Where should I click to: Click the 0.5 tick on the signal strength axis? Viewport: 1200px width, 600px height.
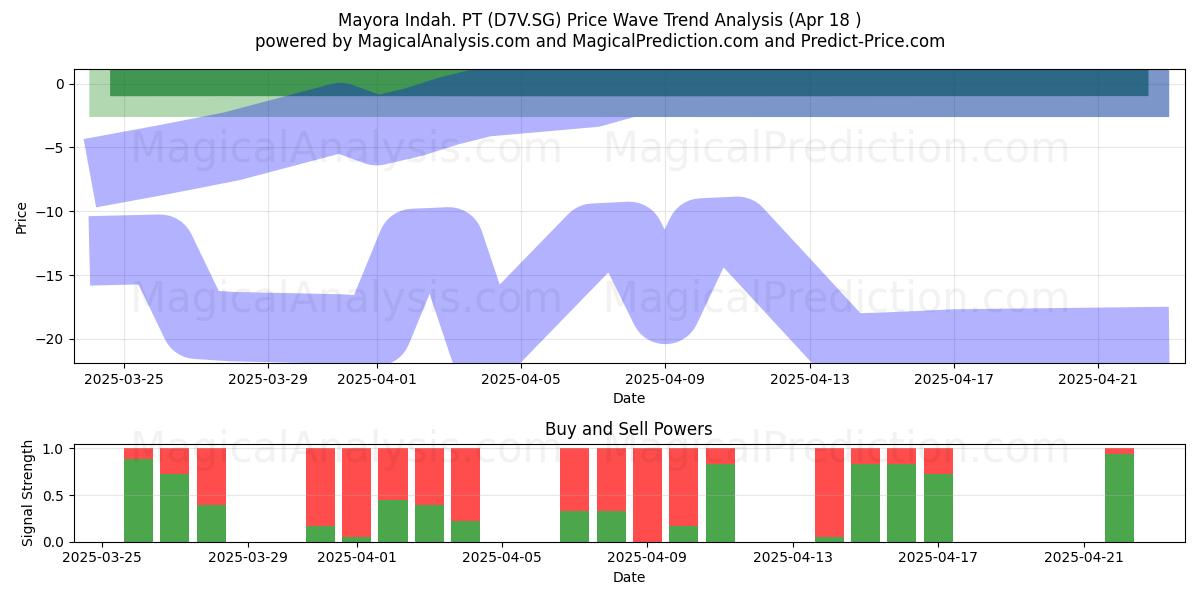(x=54, y=495)
